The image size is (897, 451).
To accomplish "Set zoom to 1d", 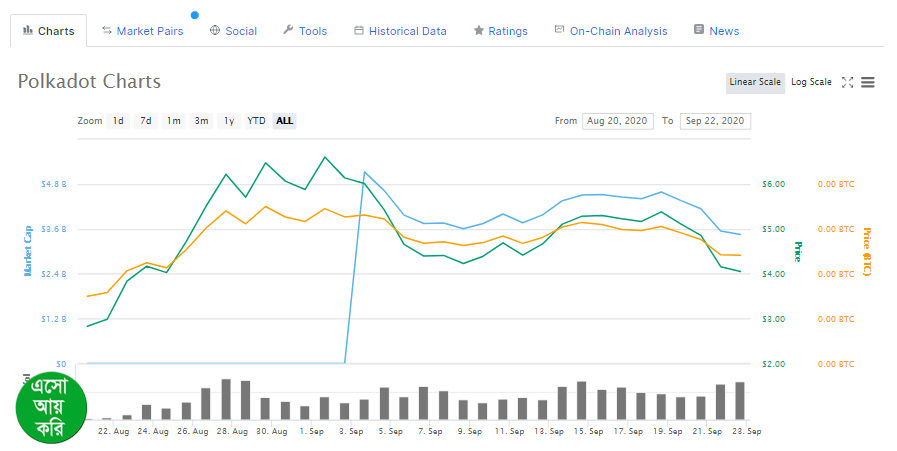I will tap(118, 121).
